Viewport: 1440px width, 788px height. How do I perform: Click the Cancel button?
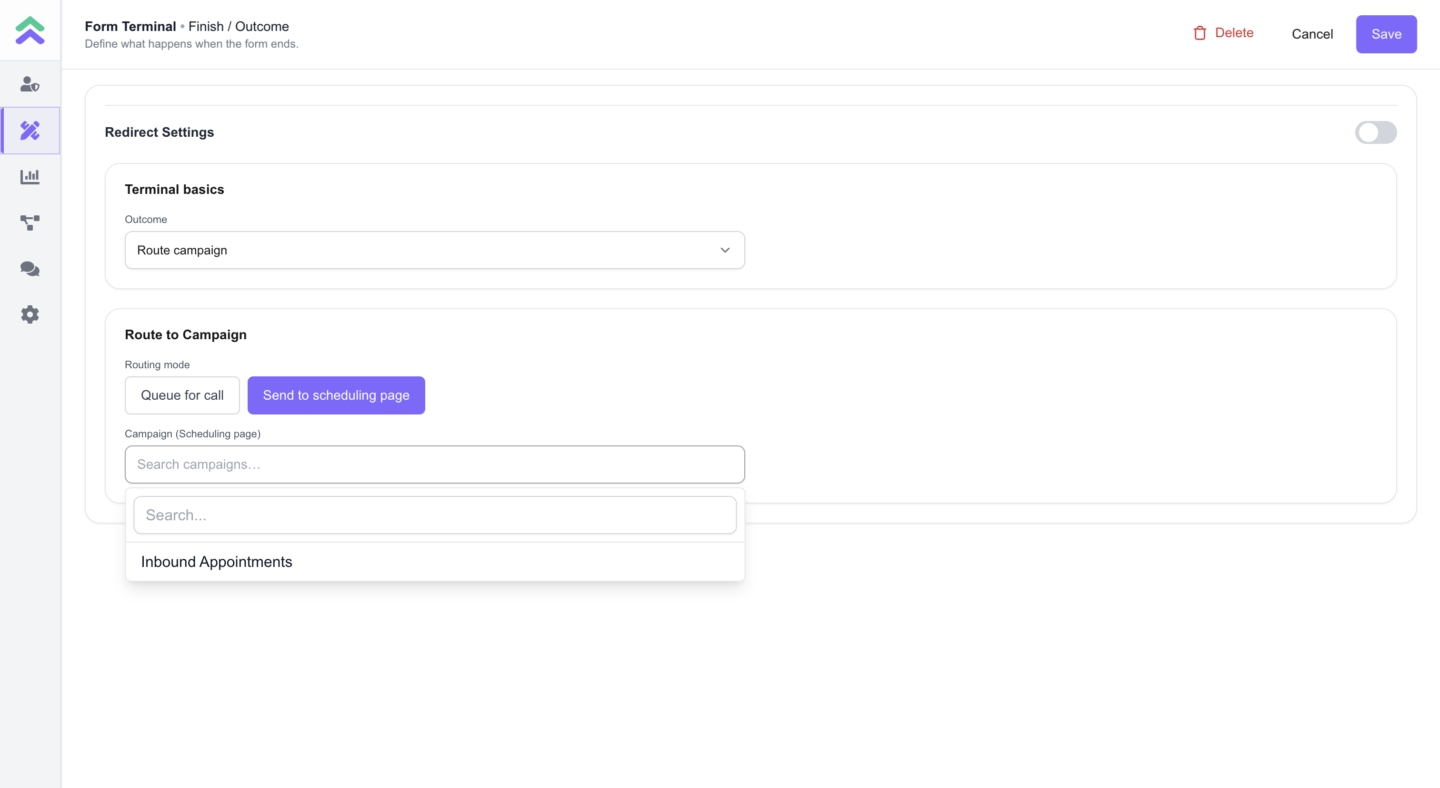click(1312, 34)
